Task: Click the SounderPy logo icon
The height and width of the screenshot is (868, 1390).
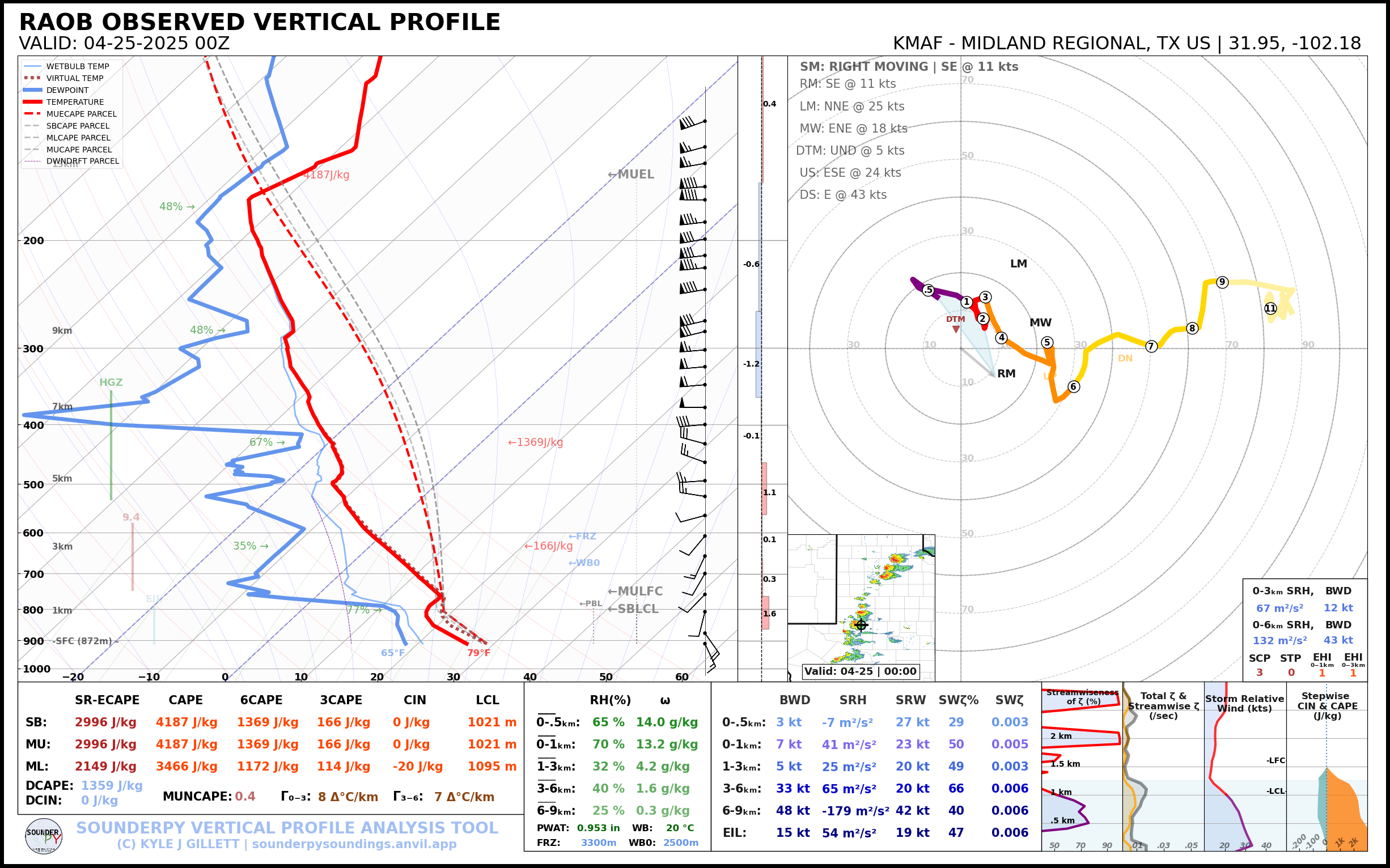Action: [44, 836]
